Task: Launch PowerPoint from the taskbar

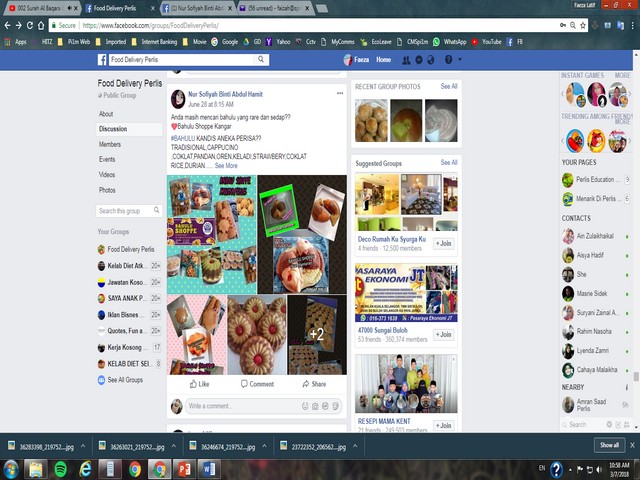Action: pos(184,468)
